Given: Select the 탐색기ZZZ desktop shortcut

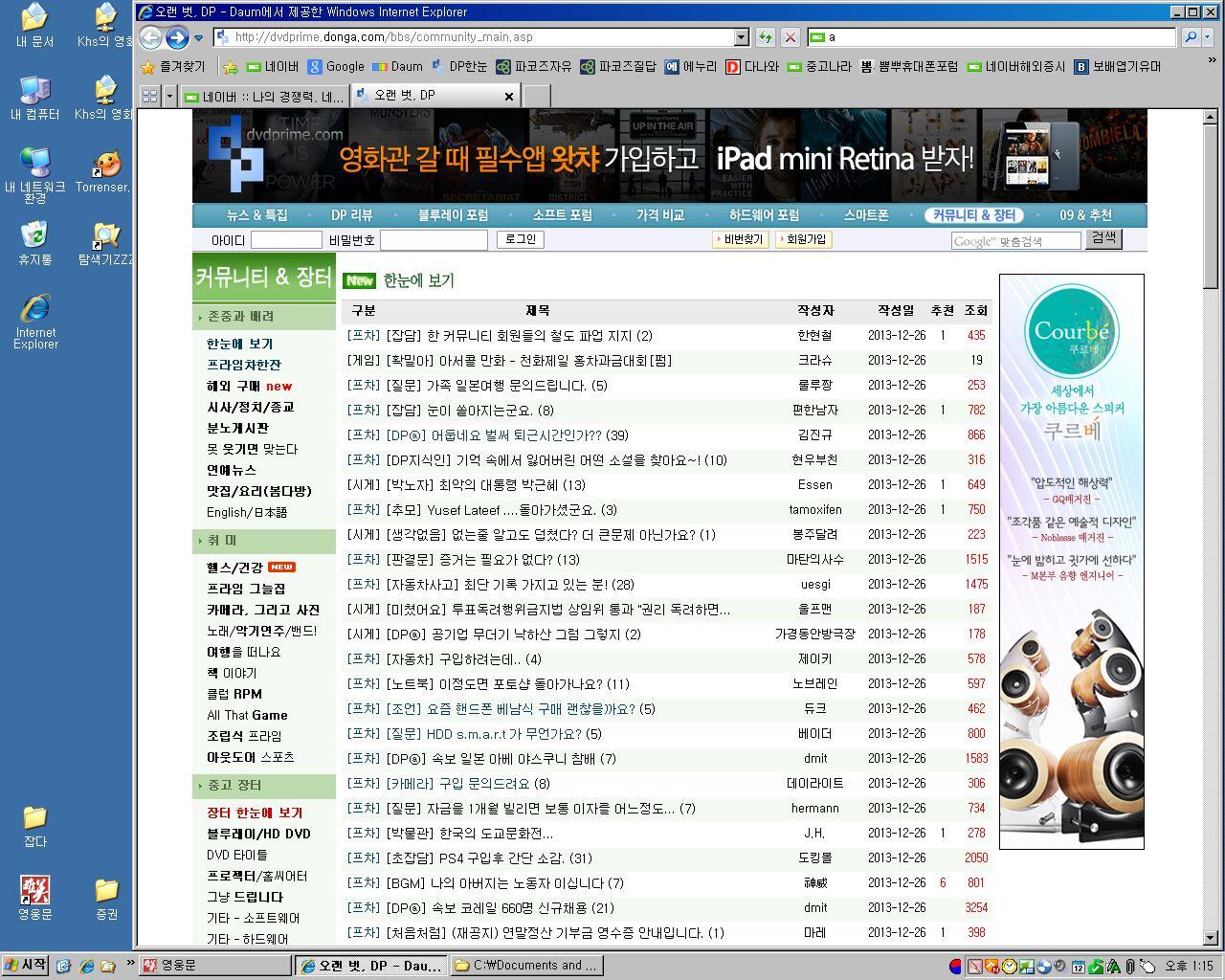Looking at the screenshot, I should 105,243.
